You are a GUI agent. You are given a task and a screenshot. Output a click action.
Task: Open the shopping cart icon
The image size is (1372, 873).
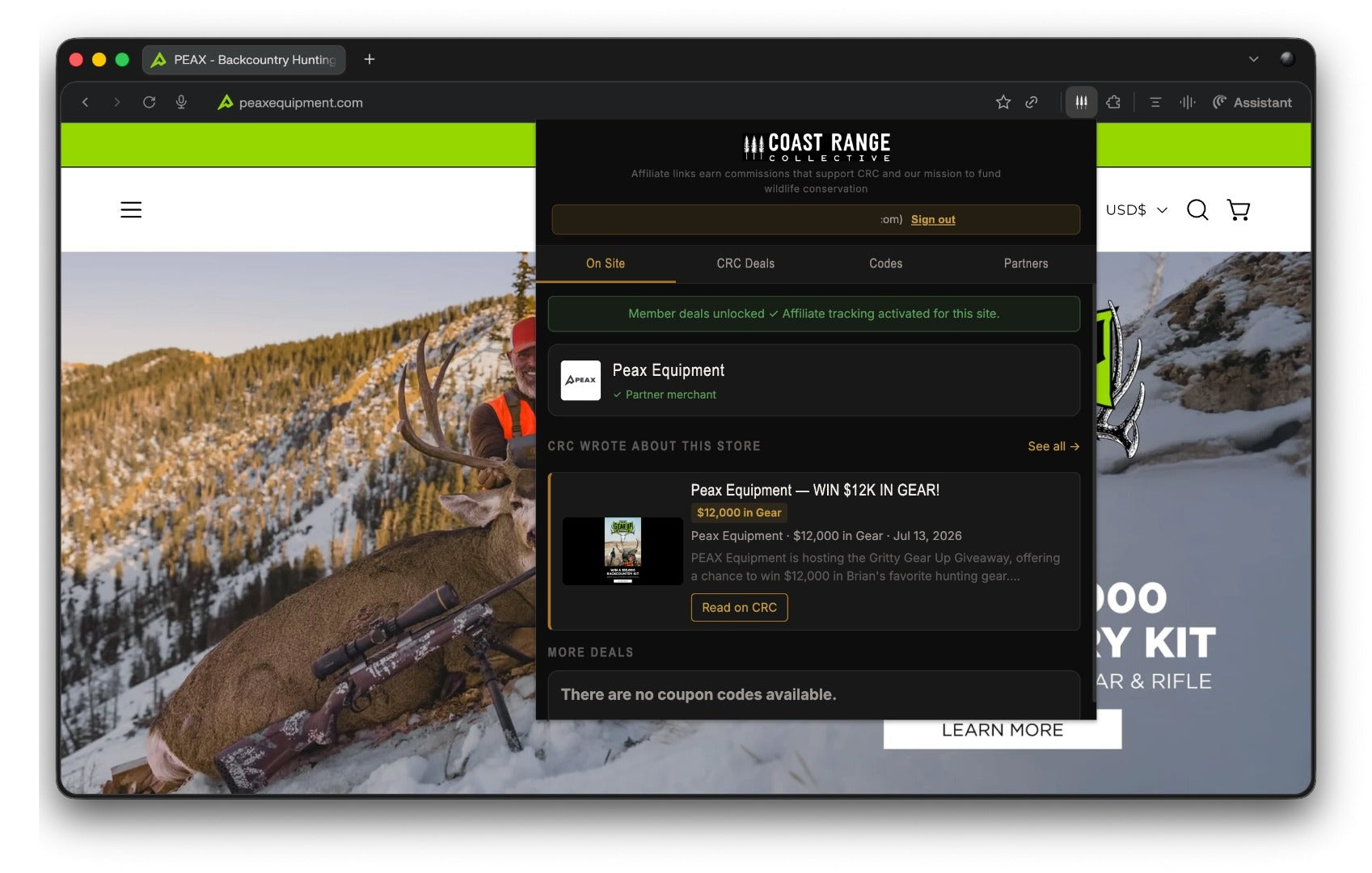coord(1239,210)
